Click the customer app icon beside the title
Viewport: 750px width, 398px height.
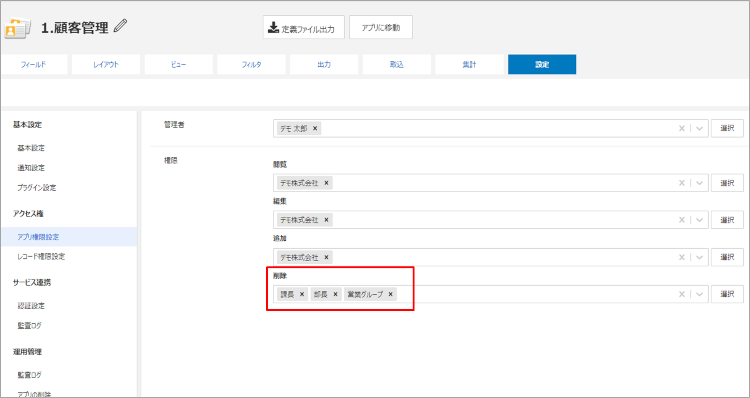17,28
